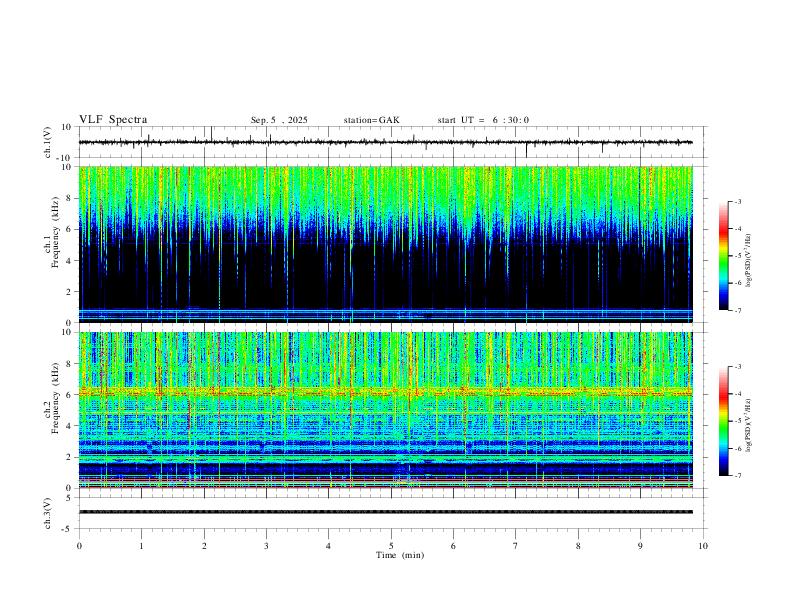This screenshot has width=792, height=612.
Task: Click the 'VLF Spectra' plot title
Action: point(113,120)
